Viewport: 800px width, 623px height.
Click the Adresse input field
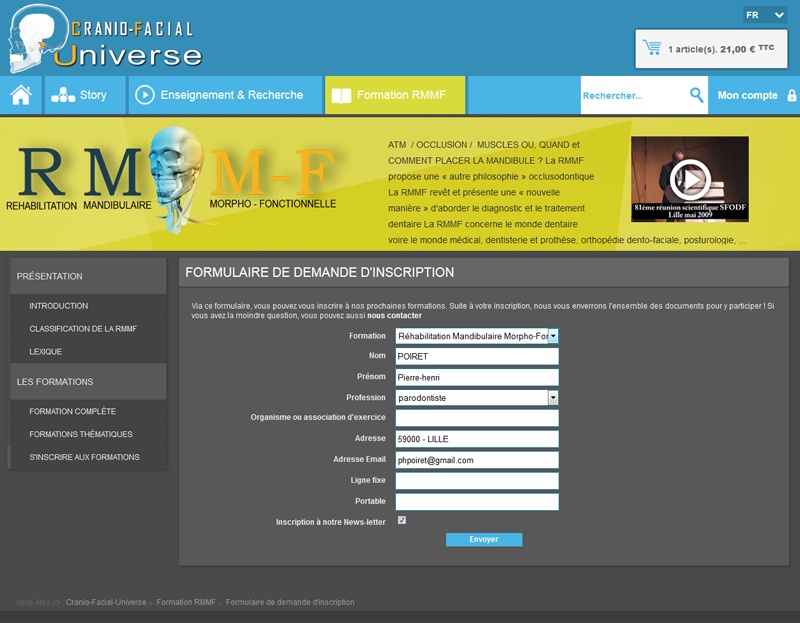point(477,439)
